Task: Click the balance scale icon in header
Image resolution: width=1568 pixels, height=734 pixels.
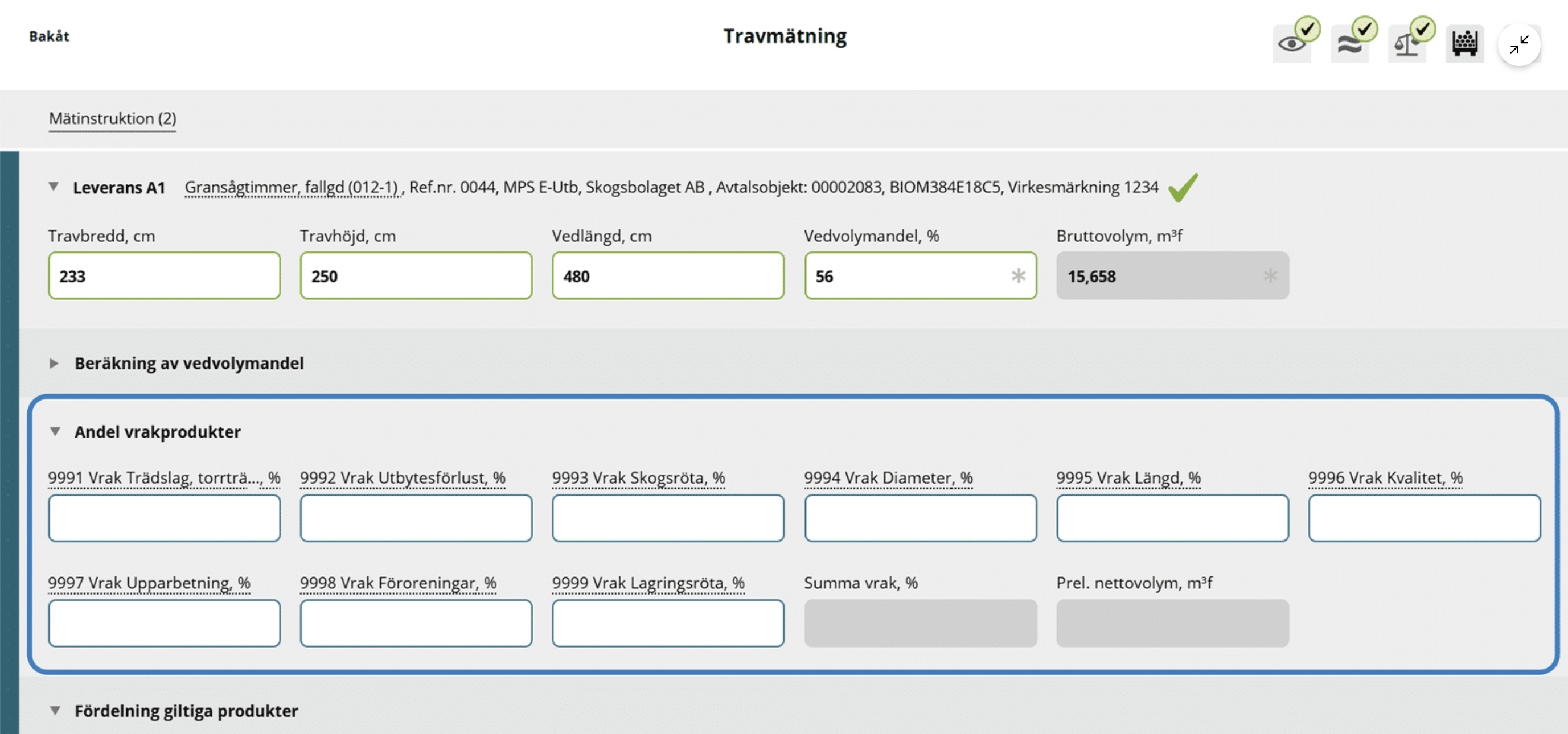Action: pyautogui.click(x=1406, y=44)
